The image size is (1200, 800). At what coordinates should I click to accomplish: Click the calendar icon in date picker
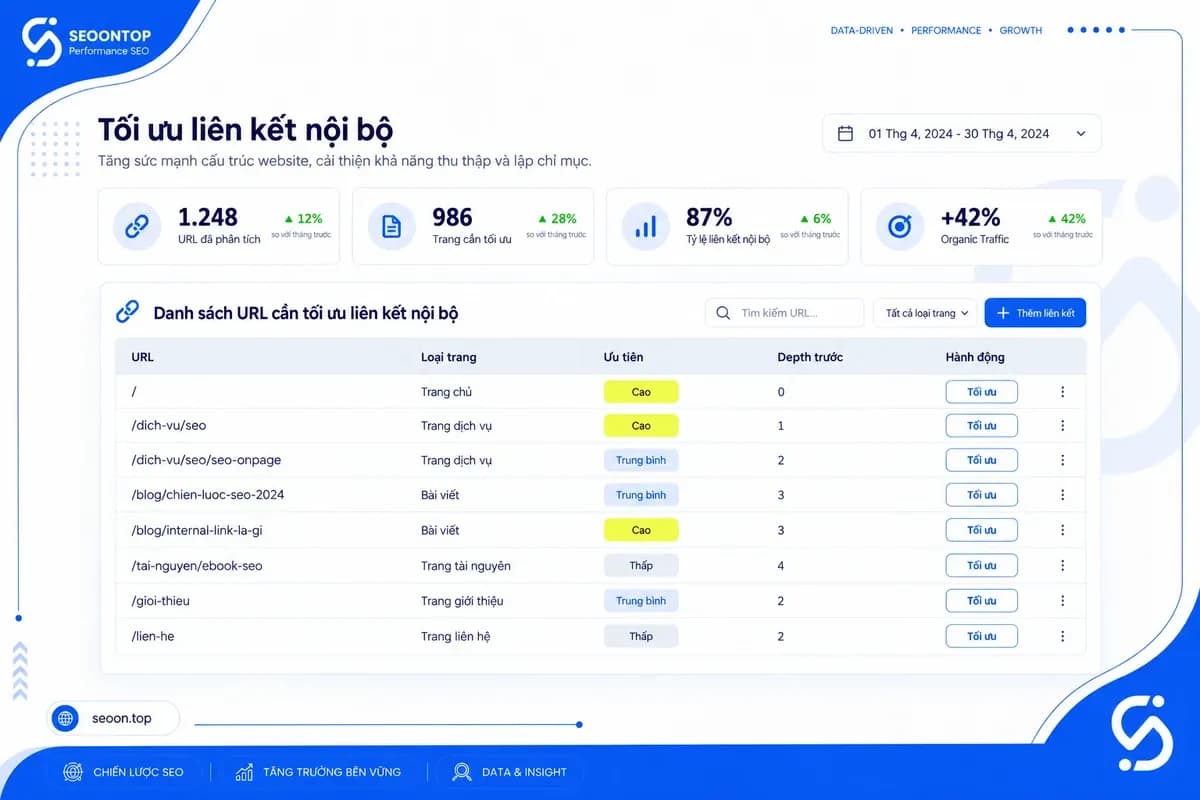point(845,134)
